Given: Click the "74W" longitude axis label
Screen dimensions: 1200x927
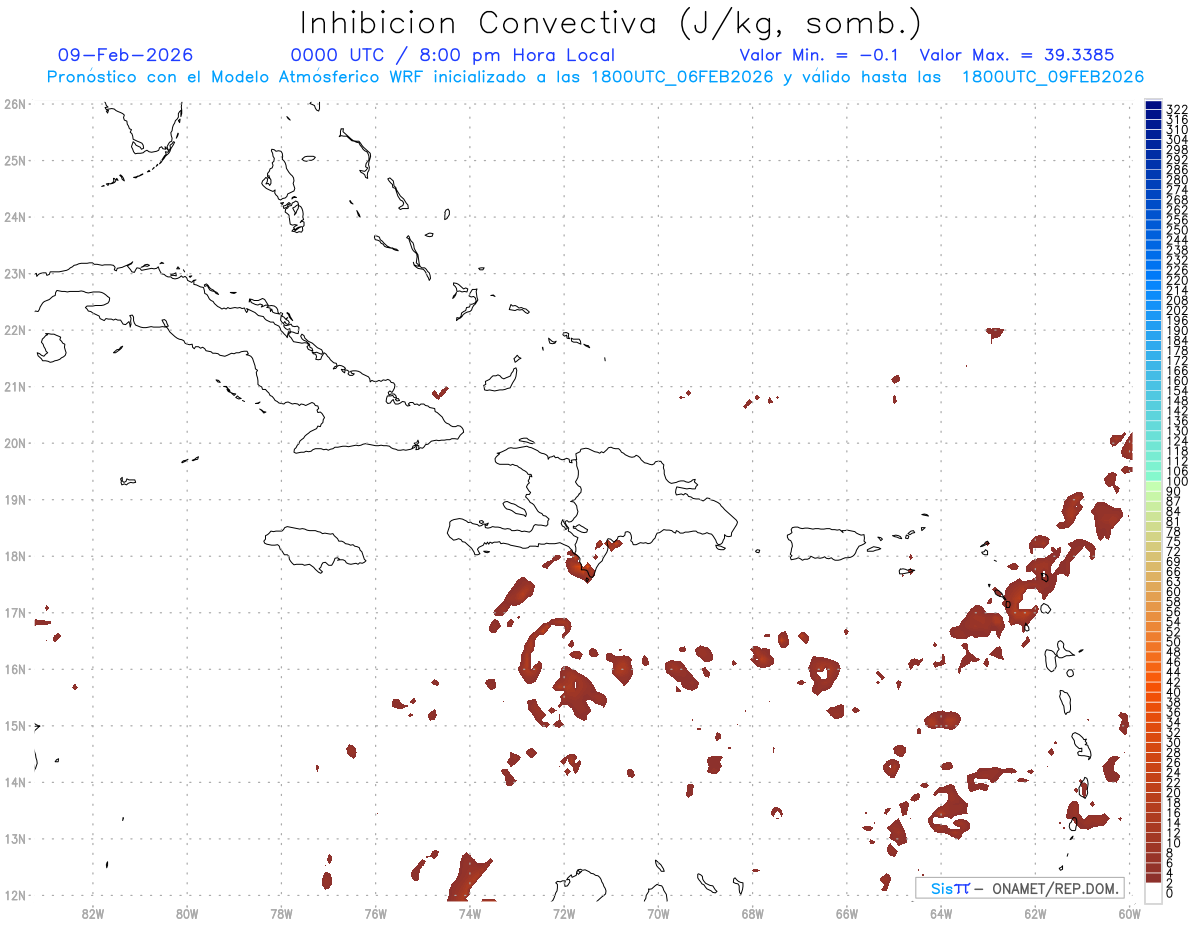Looking at the screenshot, I should click(470, 912).
